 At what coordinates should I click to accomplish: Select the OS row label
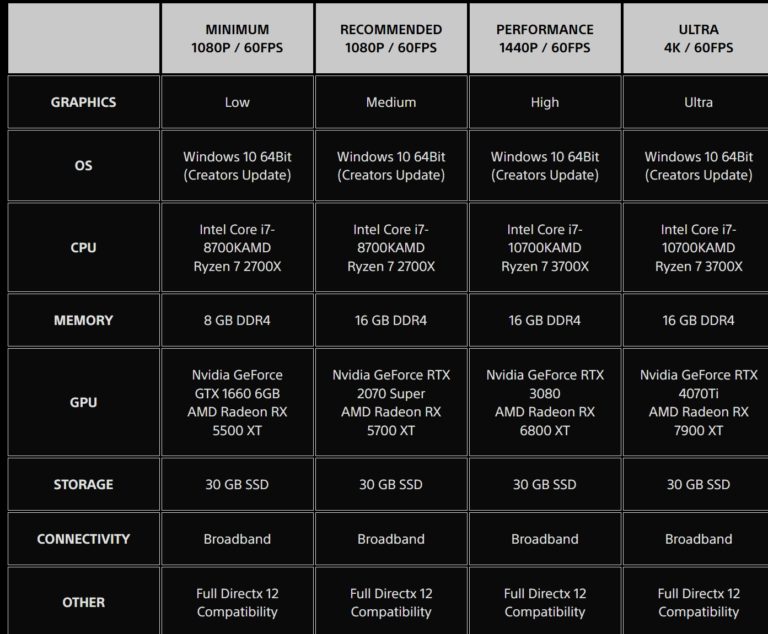coord(83,166)
